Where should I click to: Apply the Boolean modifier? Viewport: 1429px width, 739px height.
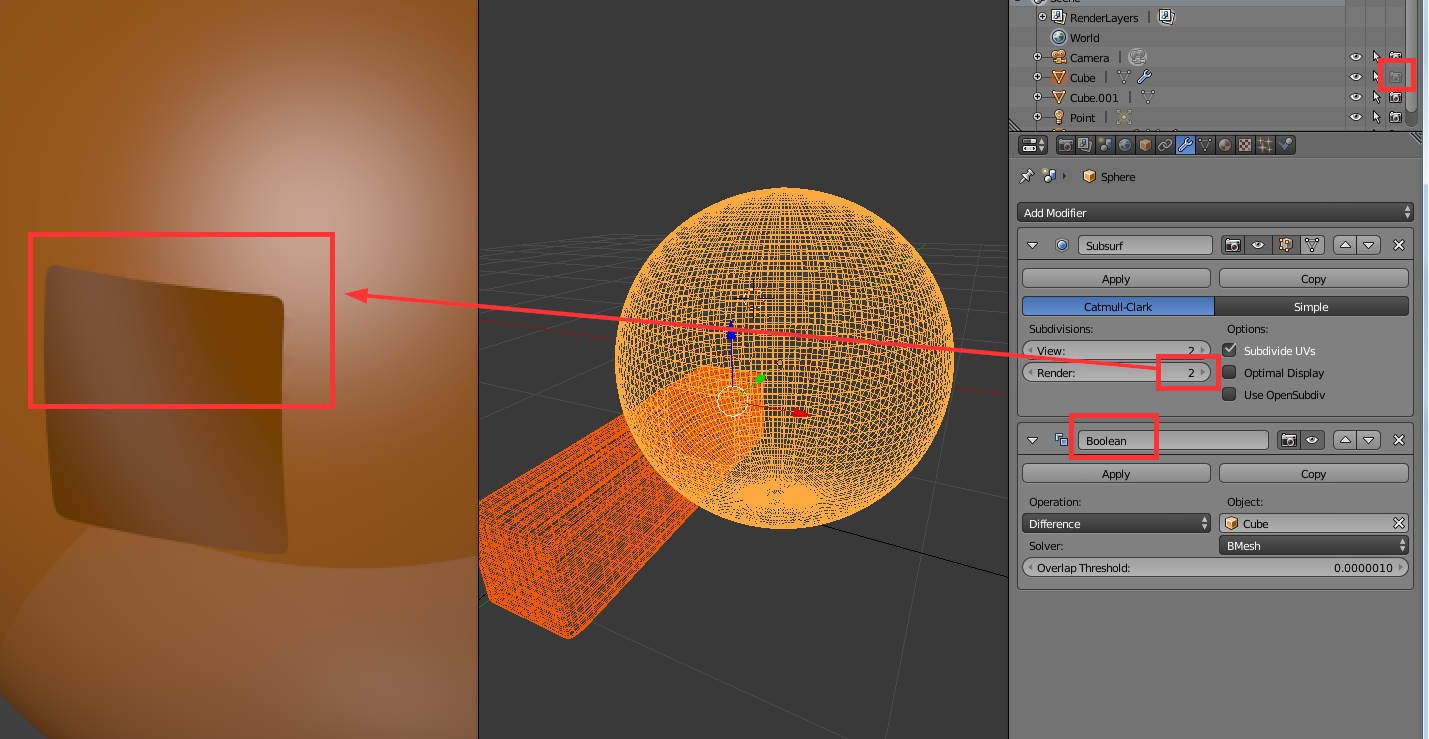(1116, 473)
